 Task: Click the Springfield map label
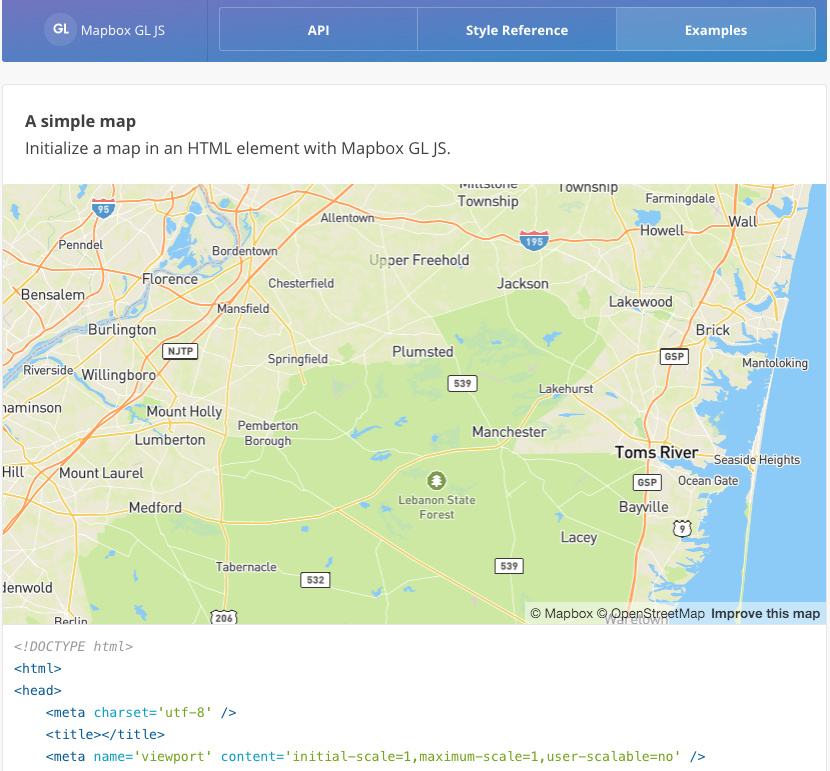pyautogui.click(x=297, y=359)
